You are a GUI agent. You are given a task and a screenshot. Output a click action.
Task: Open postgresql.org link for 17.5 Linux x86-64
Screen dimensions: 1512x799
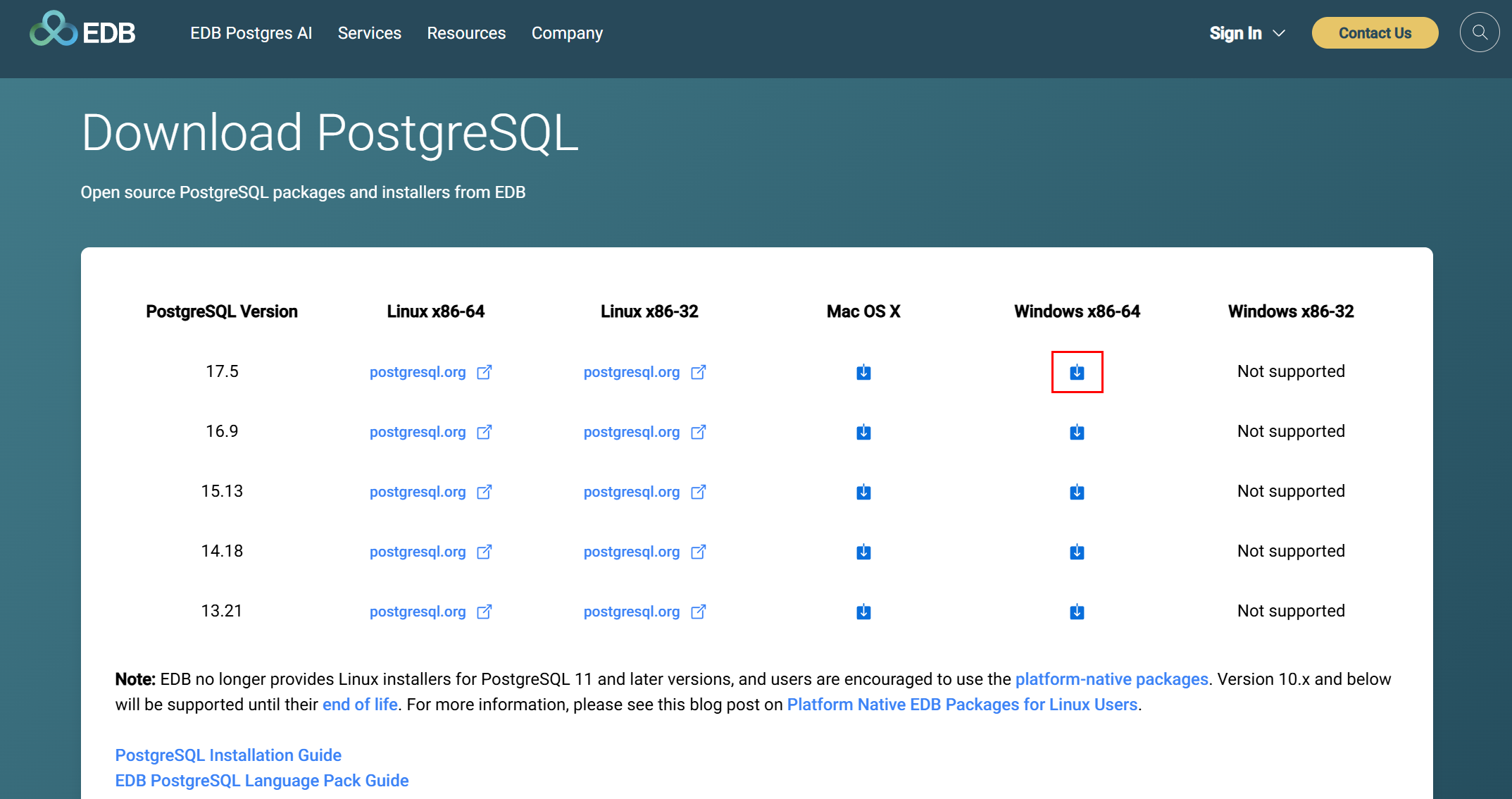(430, 372)
